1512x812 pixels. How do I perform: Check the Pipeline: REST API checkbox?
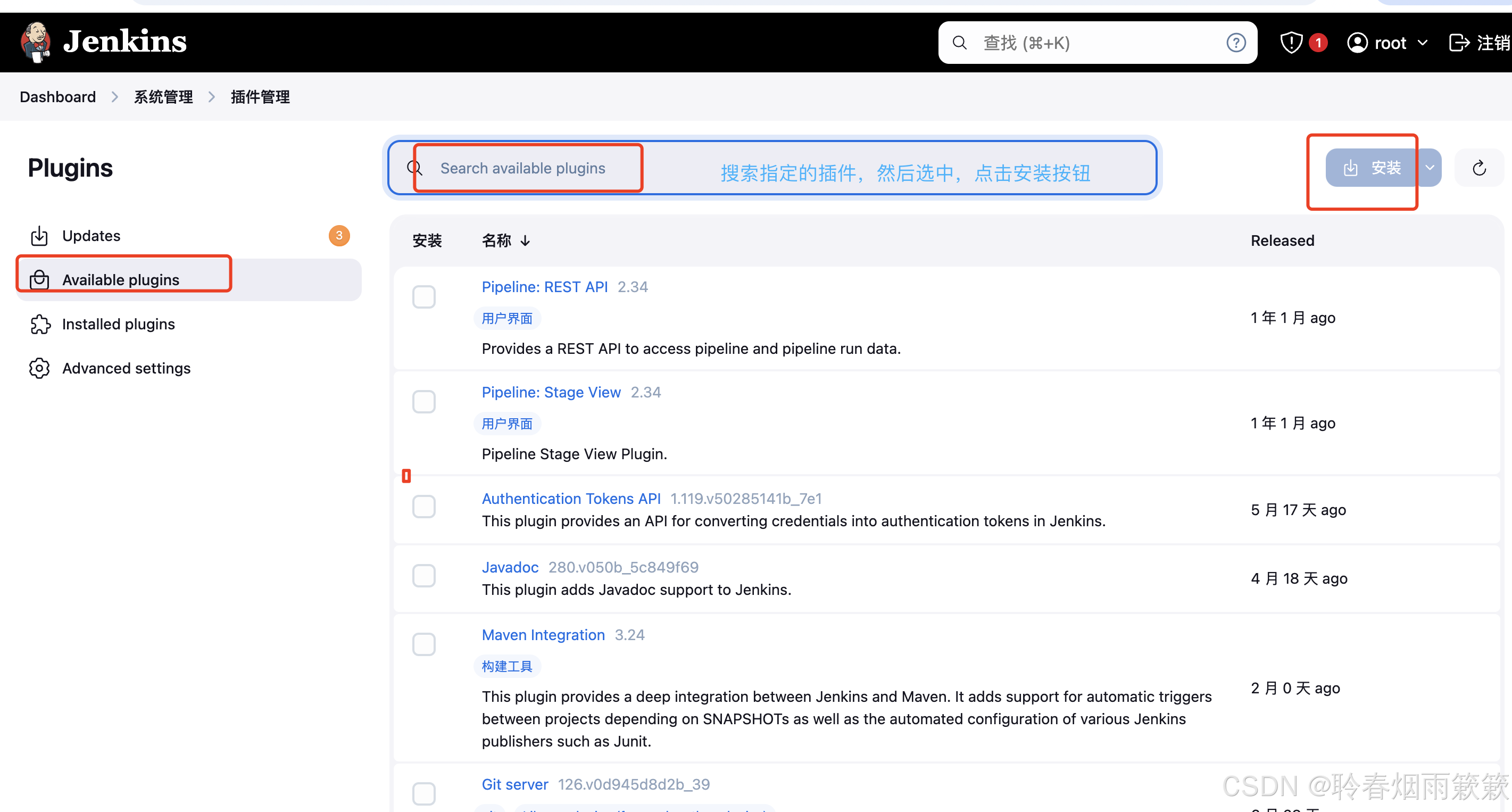(x=423, y=297)
